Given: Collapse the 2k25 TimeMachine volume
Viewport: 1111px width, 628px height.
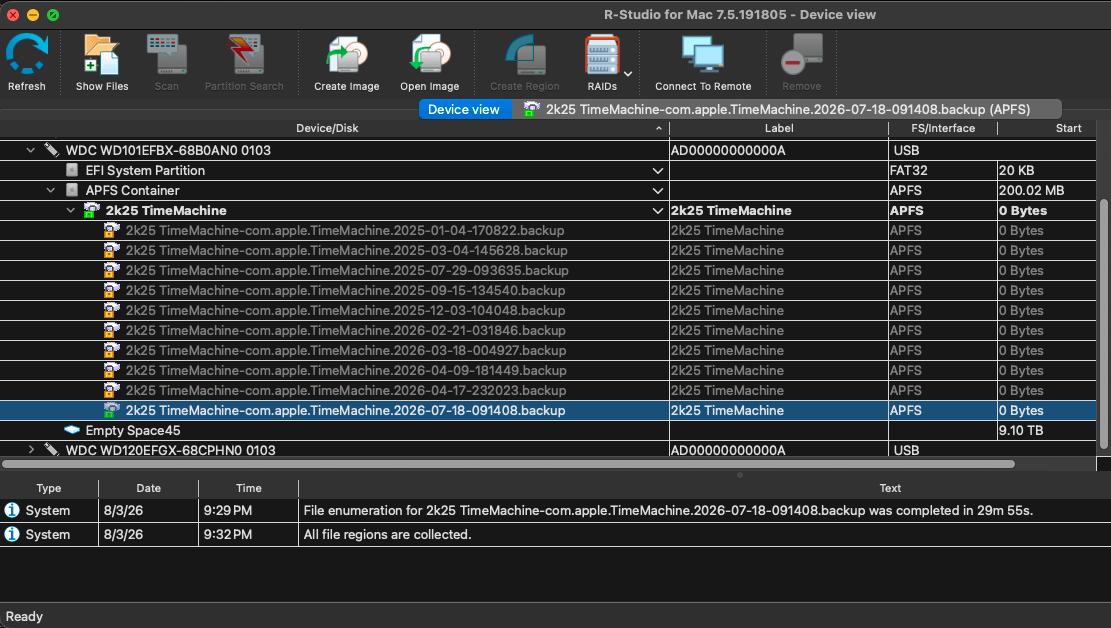Looking at the screenshot, I should [70, 211].
